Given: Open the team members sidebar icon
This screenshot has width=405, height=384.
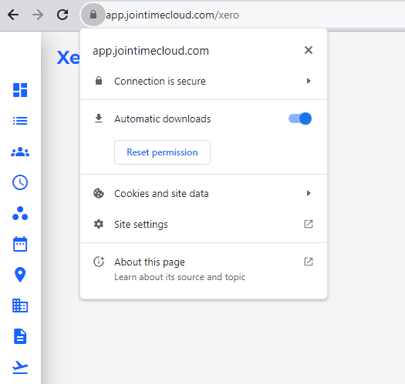Looking at the screenshot, I should click(20, 152).
